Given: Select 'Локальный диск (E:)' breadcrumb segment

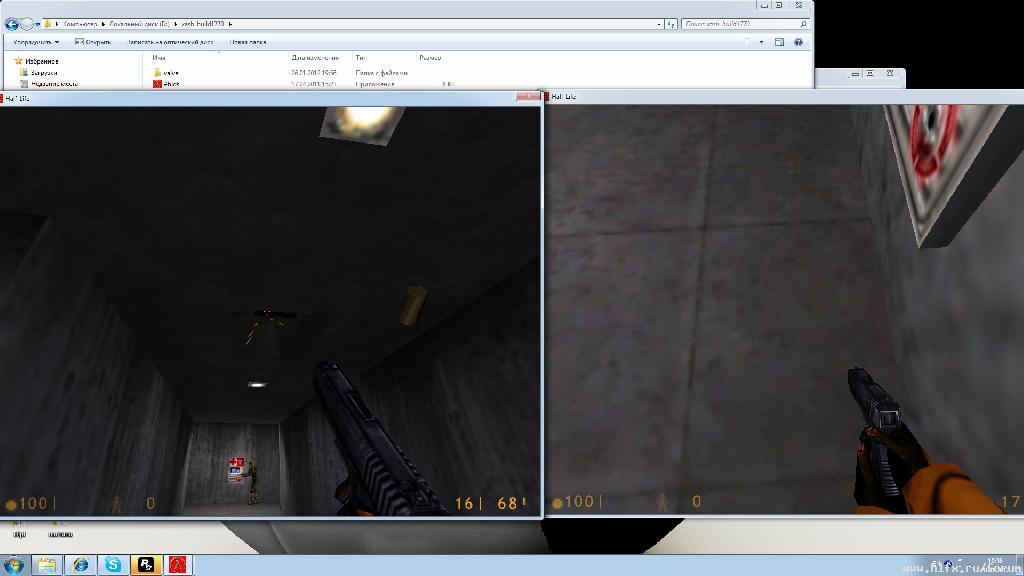Looking at the screenshot, I should (140, 24).
